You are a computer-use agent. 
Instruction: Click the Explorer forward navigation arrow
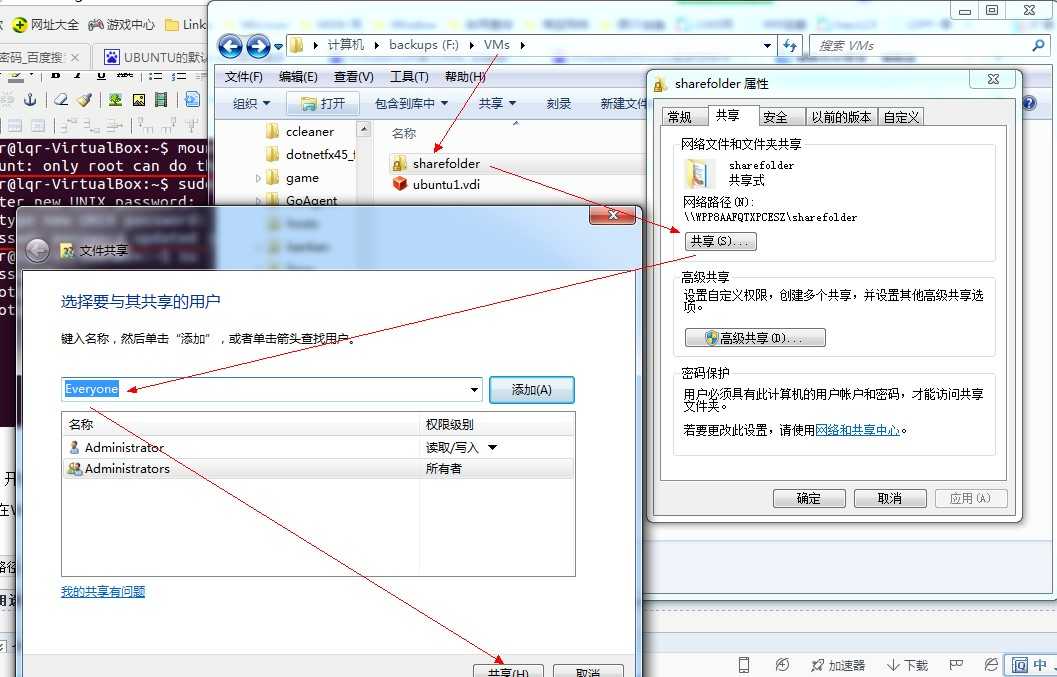tap(258, 46)
